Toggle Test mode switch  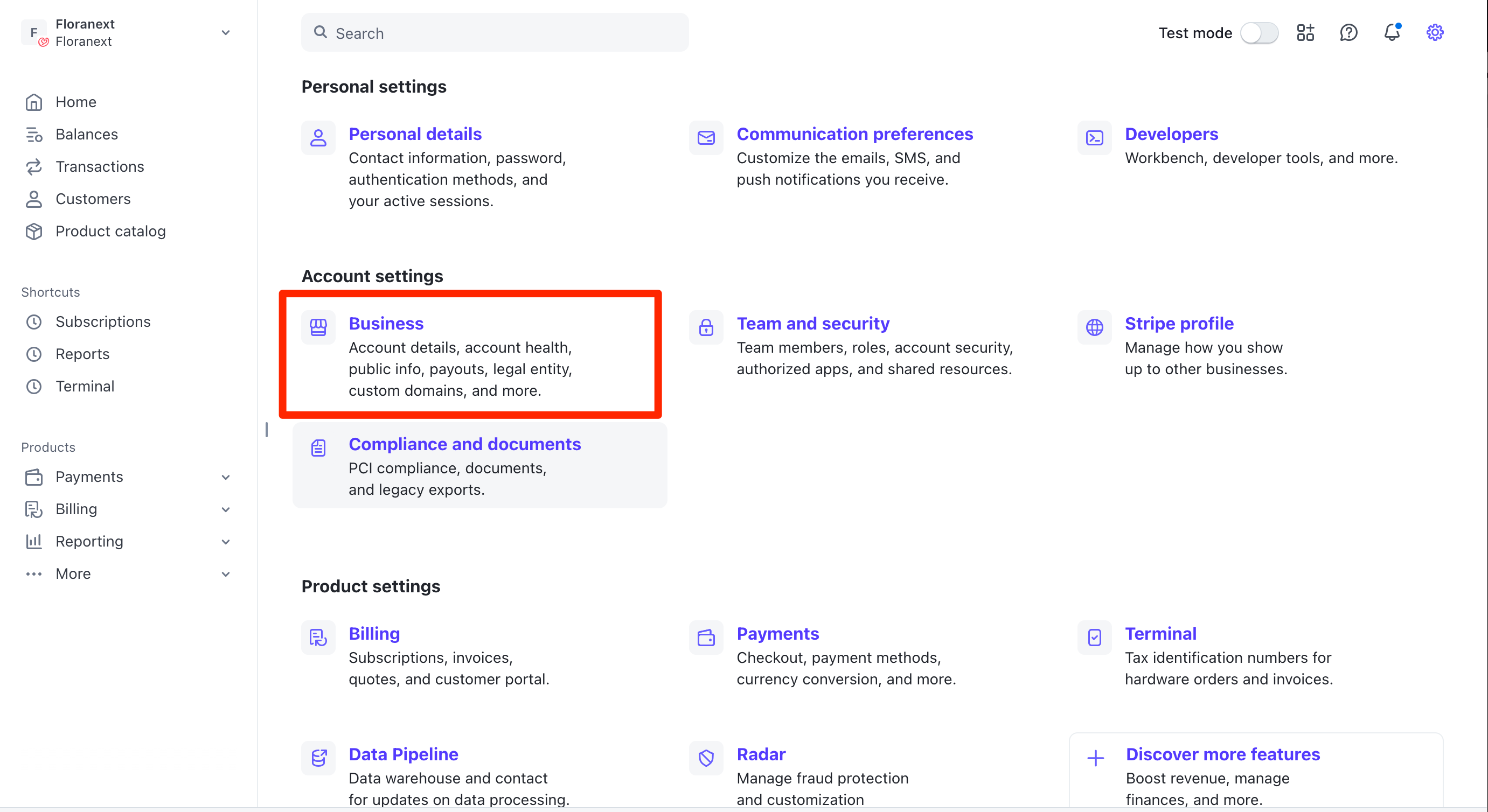tap(1259, 33)
